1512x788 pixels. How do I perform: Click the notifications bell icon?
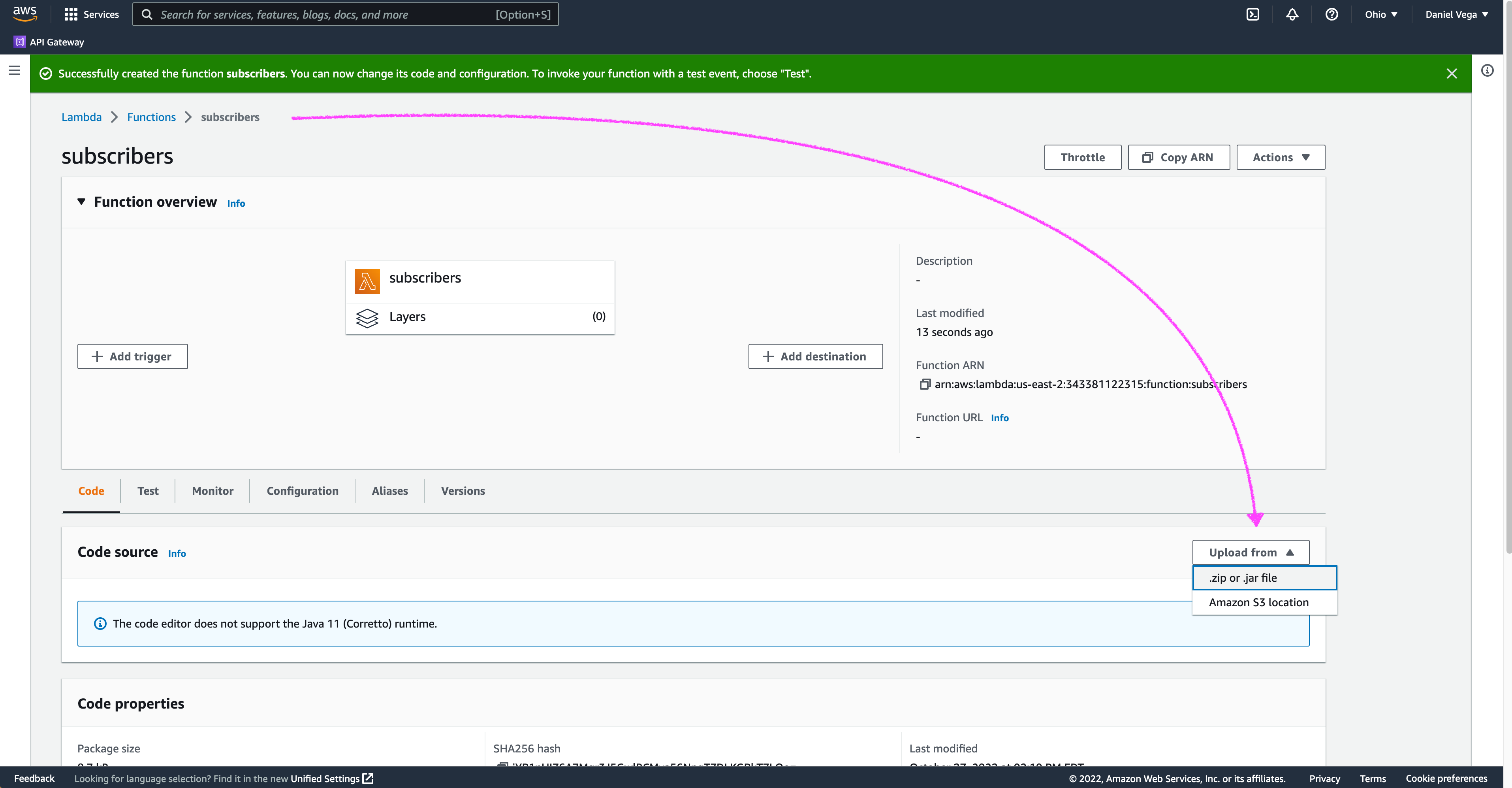(x=1292, y=15)
